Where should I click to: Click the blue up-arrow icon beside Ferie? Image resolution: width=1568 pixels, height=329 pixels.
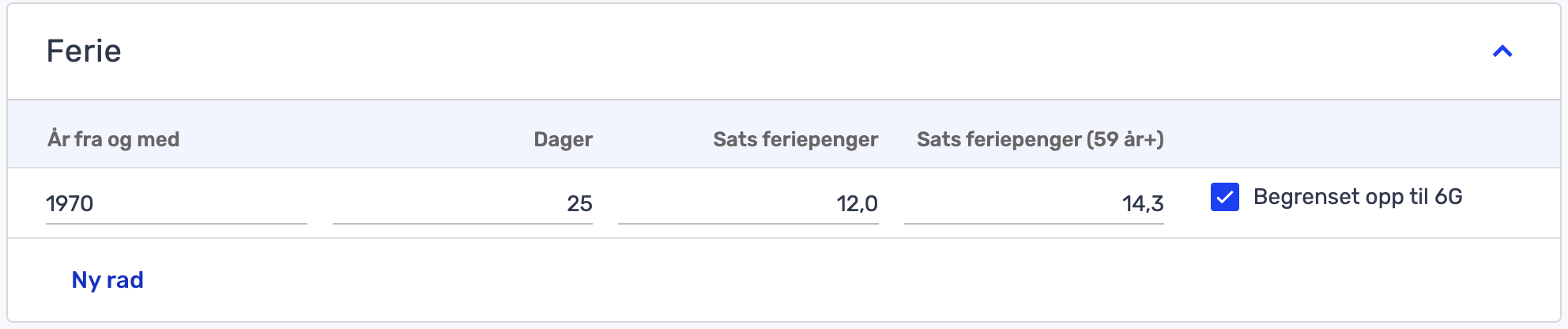tap(1502, 52)
